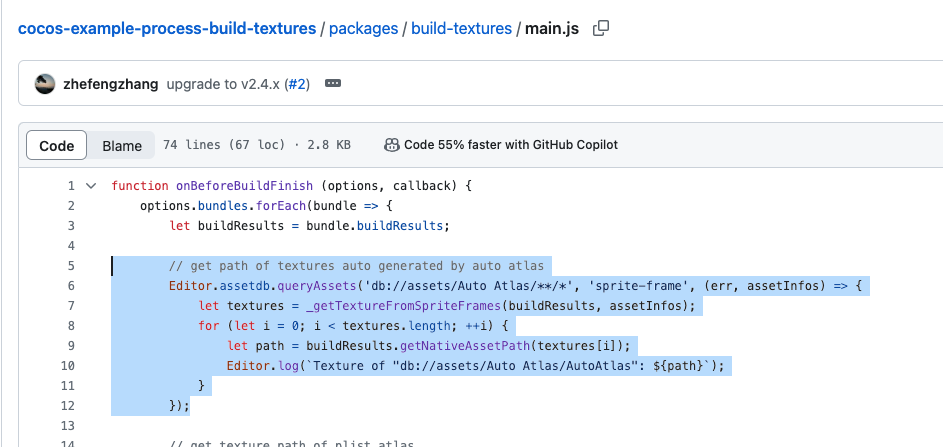Click 'Code 55% faster with GitHub Copilot'
Viewport: 943px width, 447px height.
click(510, 145)
